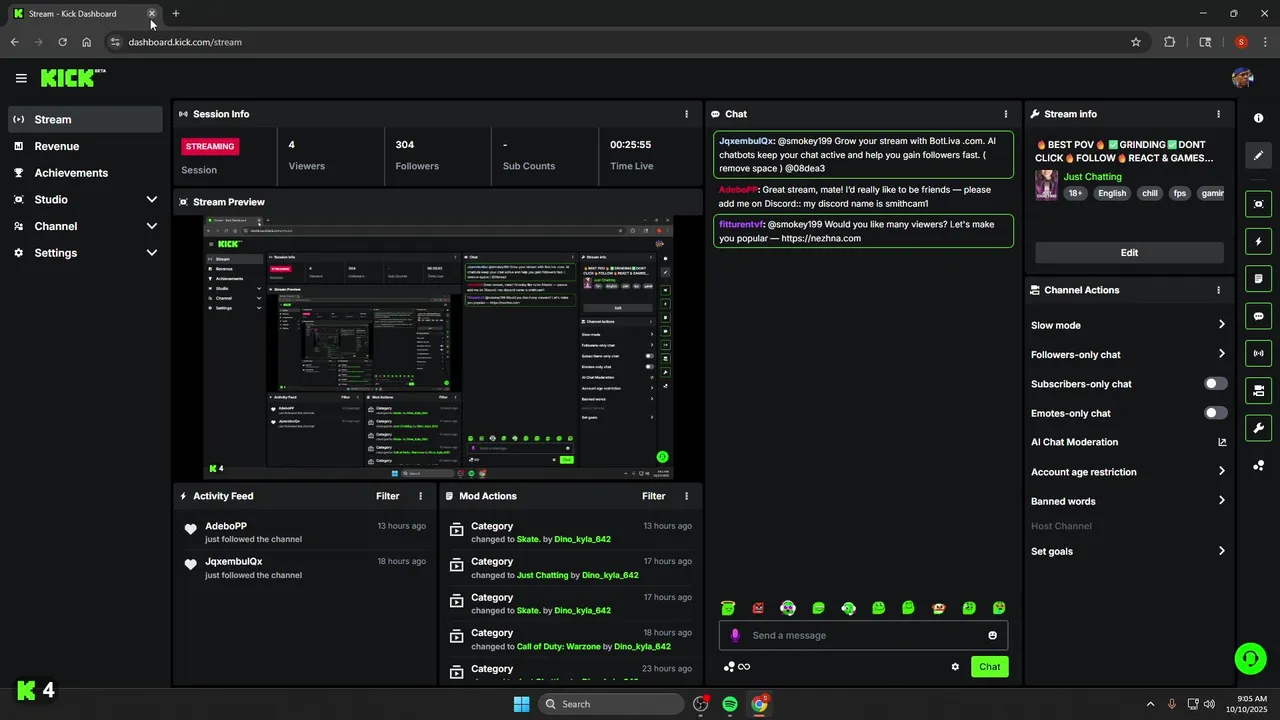Toggle Subscribers-only chat switch
This screenshot has width=1280, height=720.
tap(1216, 384)
